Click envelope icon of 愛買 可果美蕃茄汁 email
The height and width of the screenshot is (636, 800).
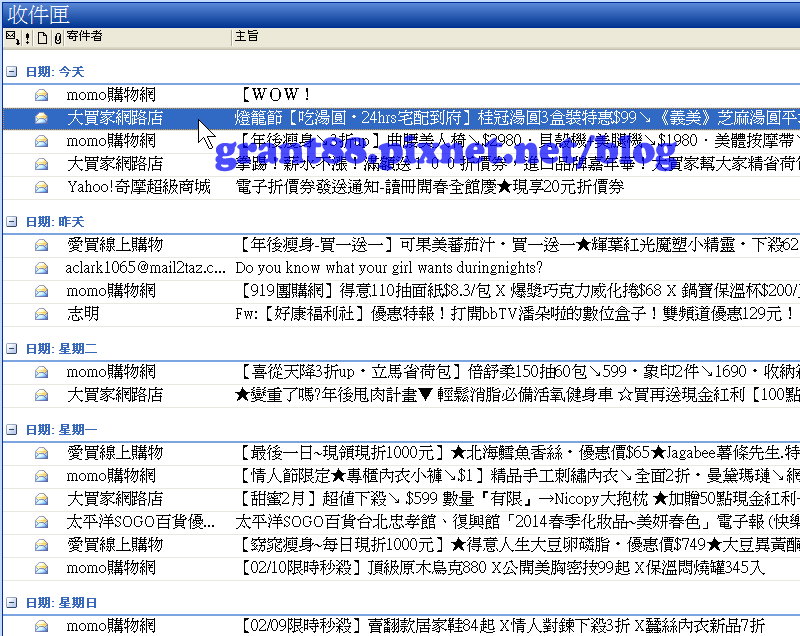tap(41, 245)
